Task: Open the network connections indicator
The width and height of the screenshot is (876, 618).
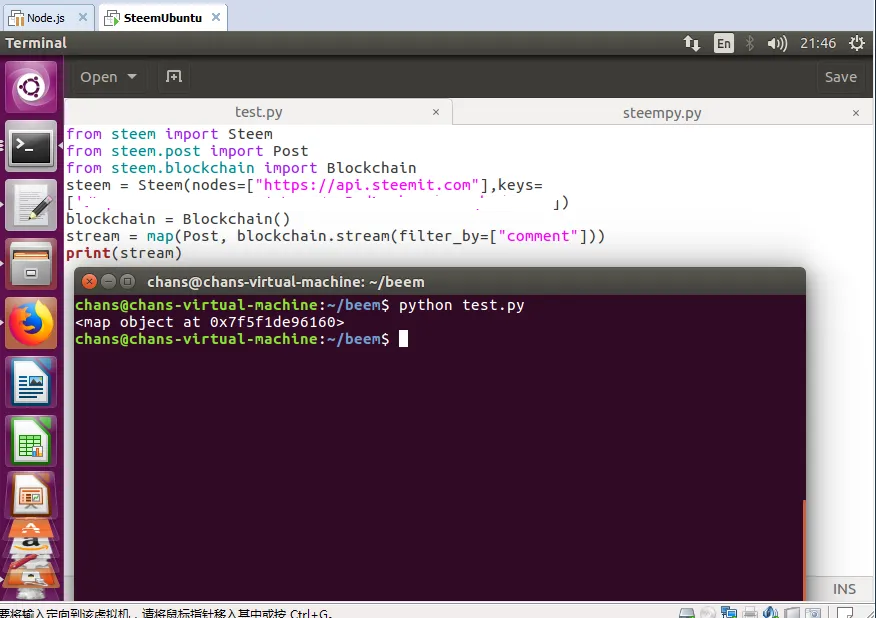Action: pos(692,43)
